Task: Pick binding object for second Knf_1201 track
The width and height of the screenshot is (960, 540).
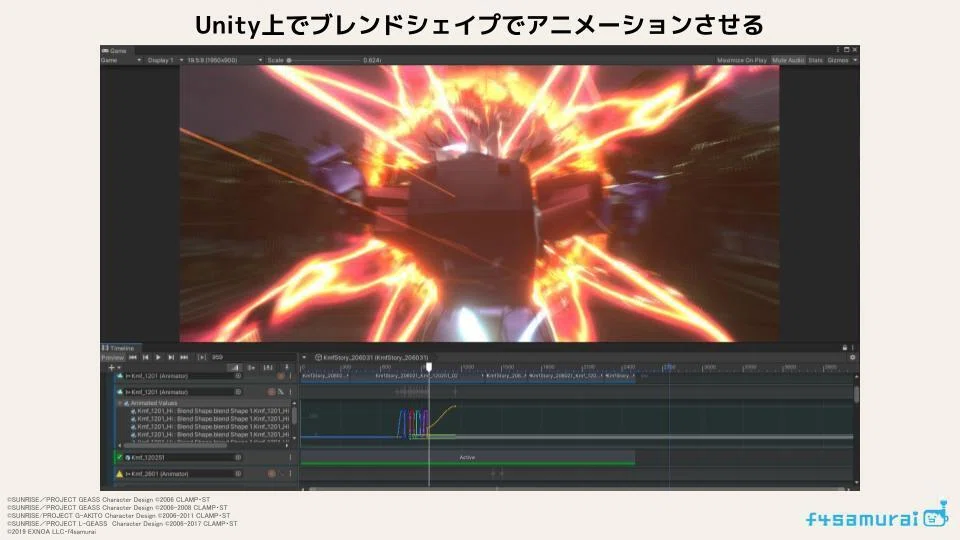Action: 238,392
